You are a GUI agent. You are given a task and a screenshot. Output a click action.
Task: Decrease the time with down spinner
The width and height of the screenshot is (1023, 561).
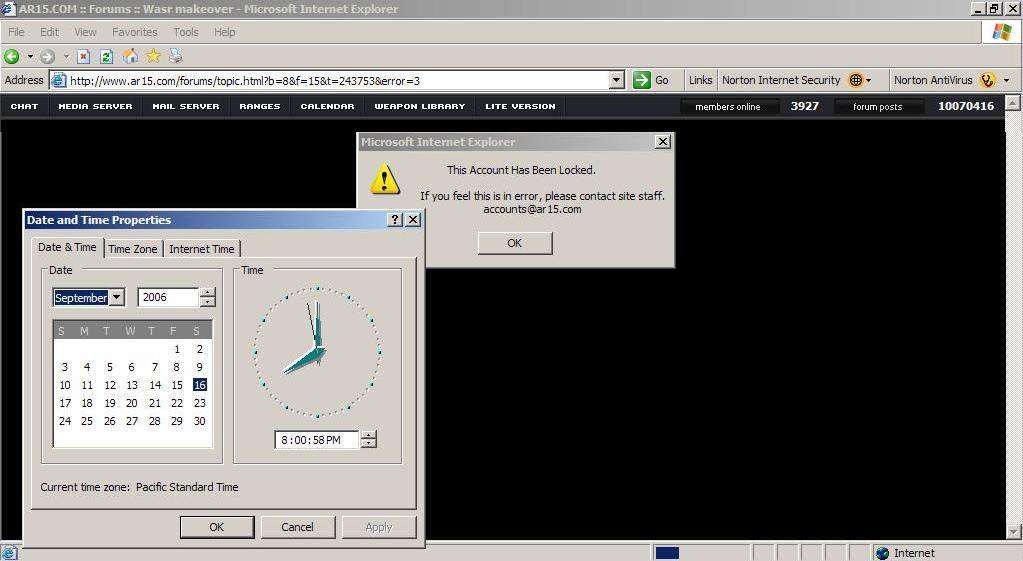[369, 444]
